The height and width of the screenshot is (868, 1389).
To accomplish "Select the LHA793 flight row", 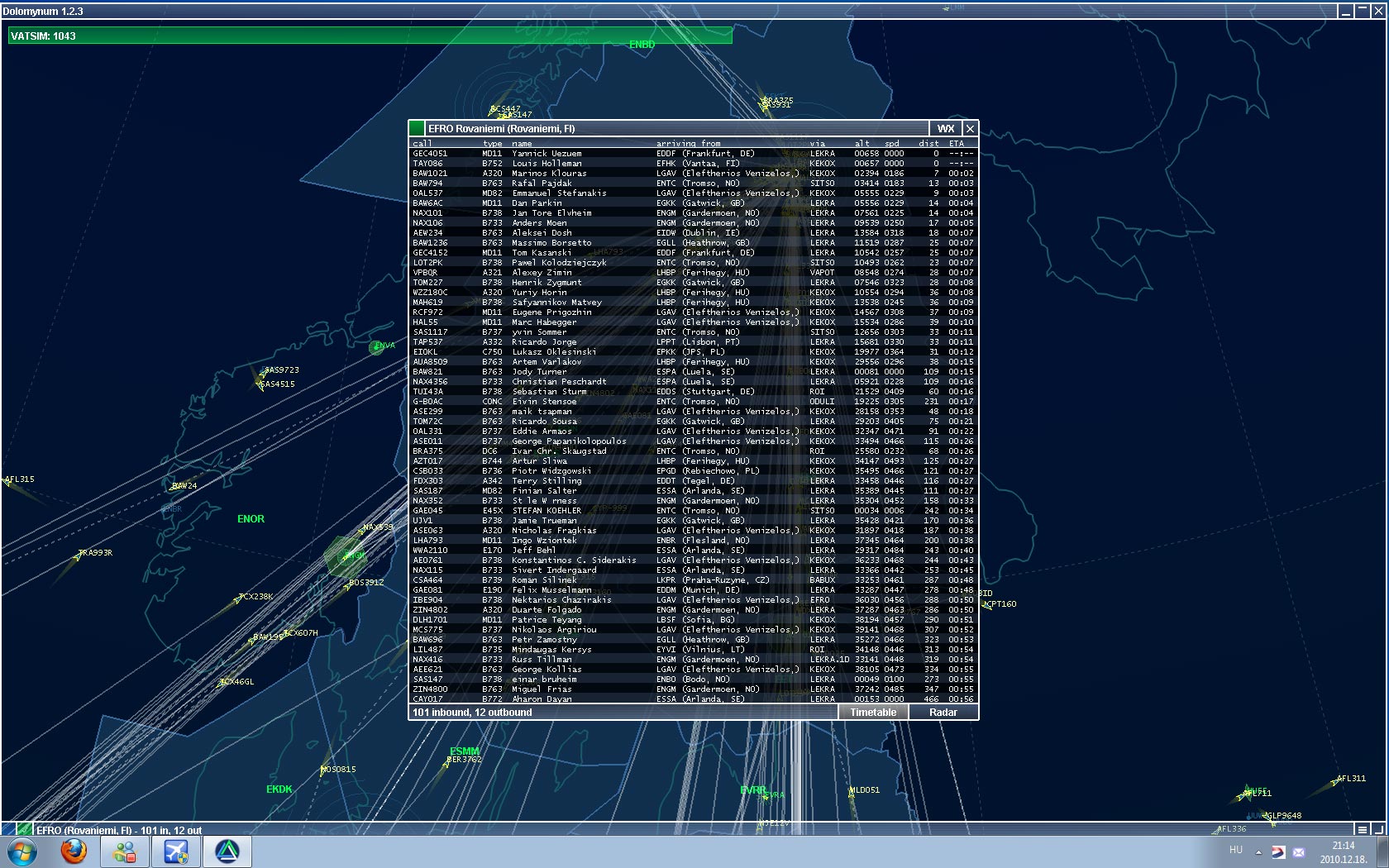I will (x=694, y=541).
